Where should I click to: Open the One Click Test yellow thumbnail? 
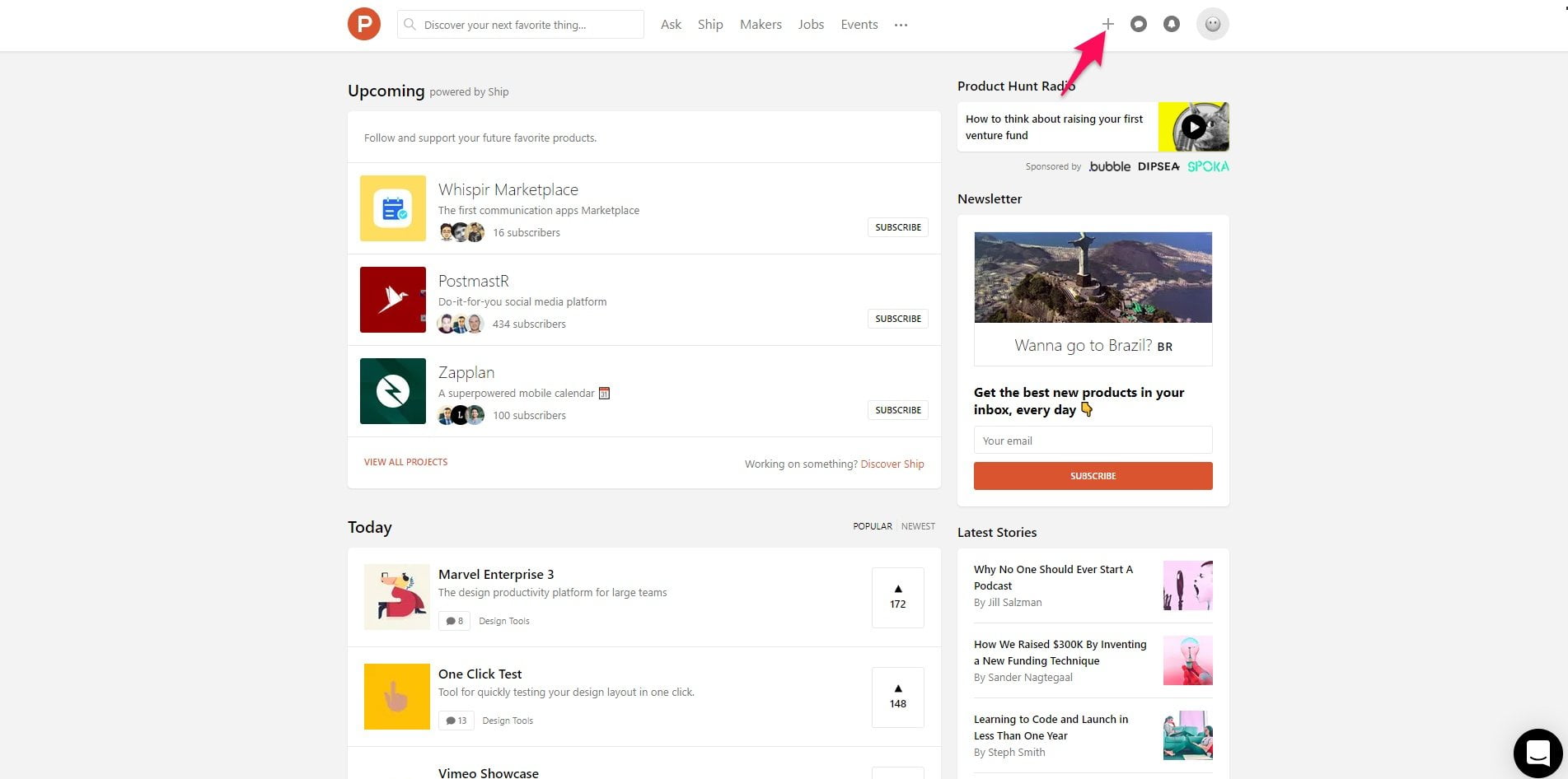(397, 697)
